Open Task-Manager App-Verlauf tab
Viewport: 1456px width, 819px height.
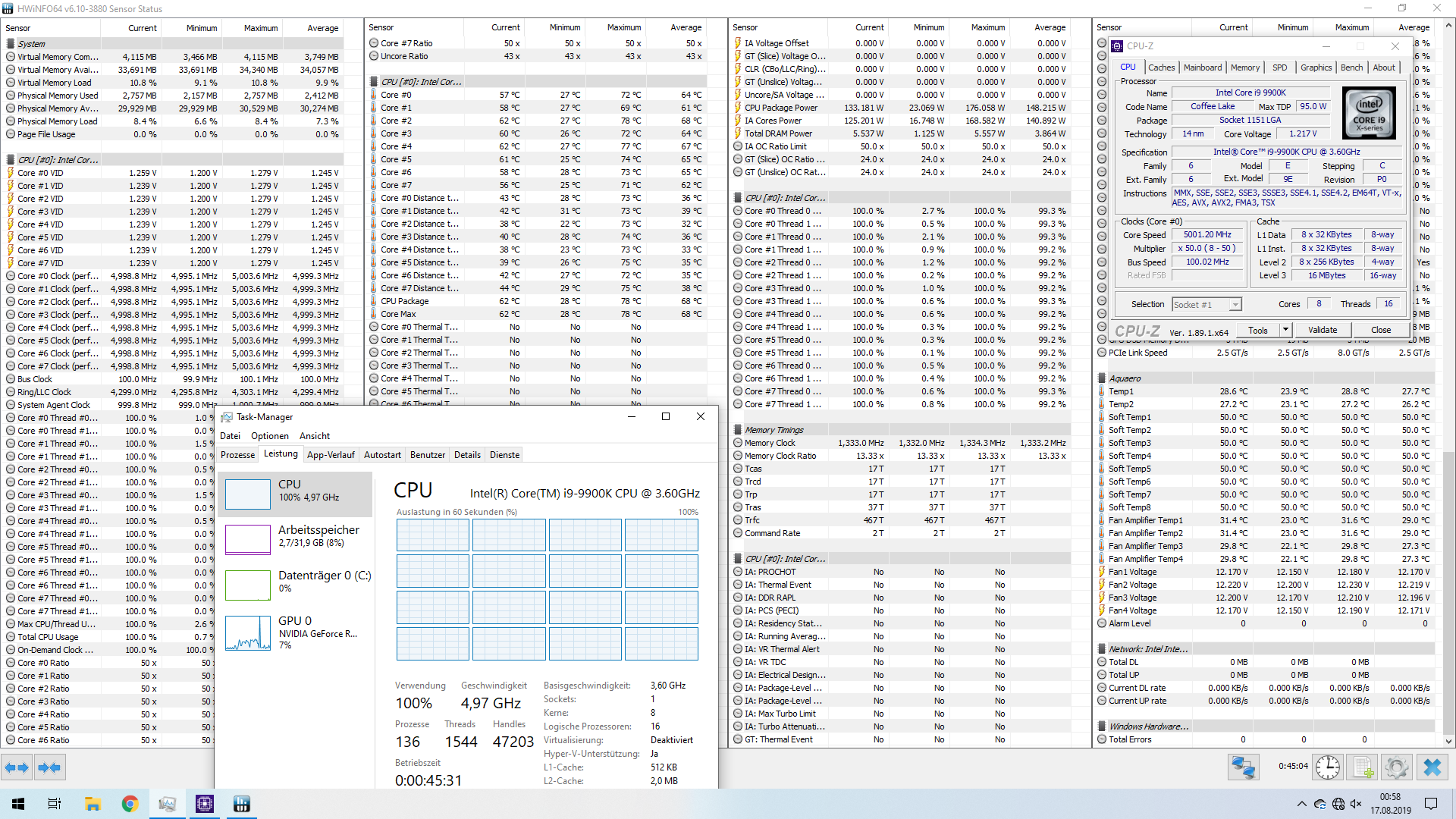(331, 455)
